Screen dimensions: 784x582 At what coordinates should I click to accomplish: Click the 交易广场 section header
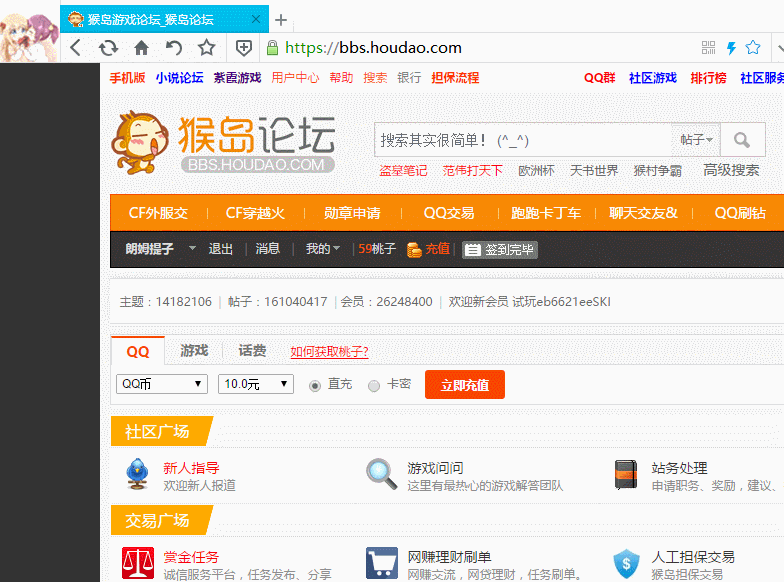pos(161,520)
